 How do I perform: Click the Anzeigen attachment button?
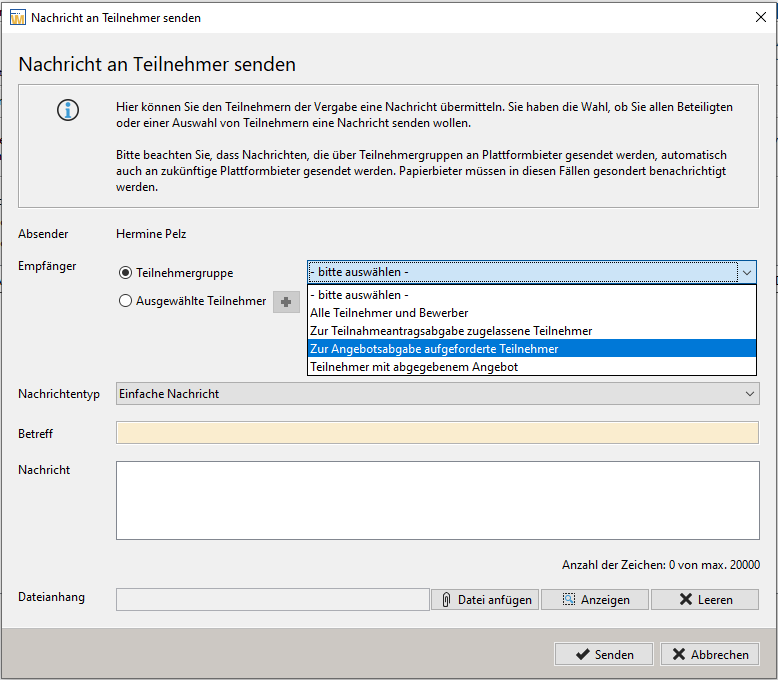pyautogui.click(x=595, y=600)
